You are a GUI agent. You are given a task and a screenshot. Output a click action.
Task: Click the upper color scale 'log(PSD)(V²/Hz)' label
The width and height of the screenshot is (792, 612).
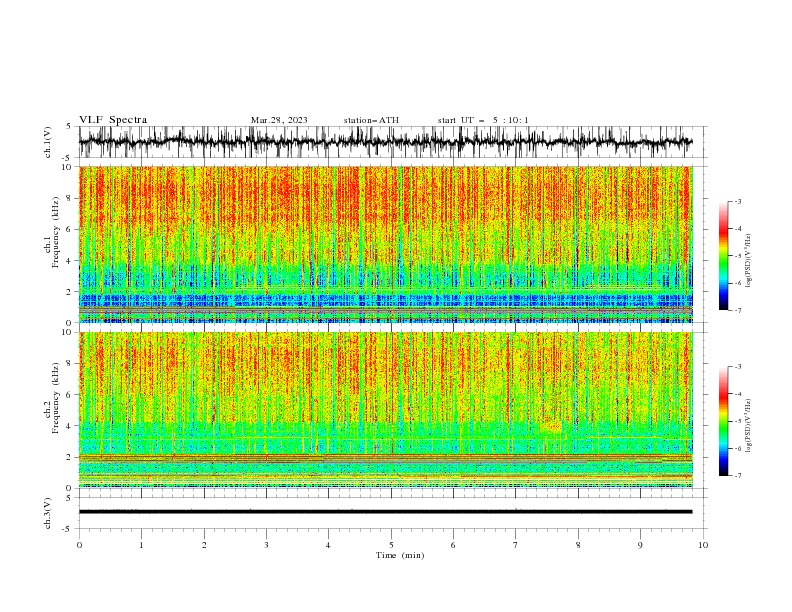(x=748, y=261)
